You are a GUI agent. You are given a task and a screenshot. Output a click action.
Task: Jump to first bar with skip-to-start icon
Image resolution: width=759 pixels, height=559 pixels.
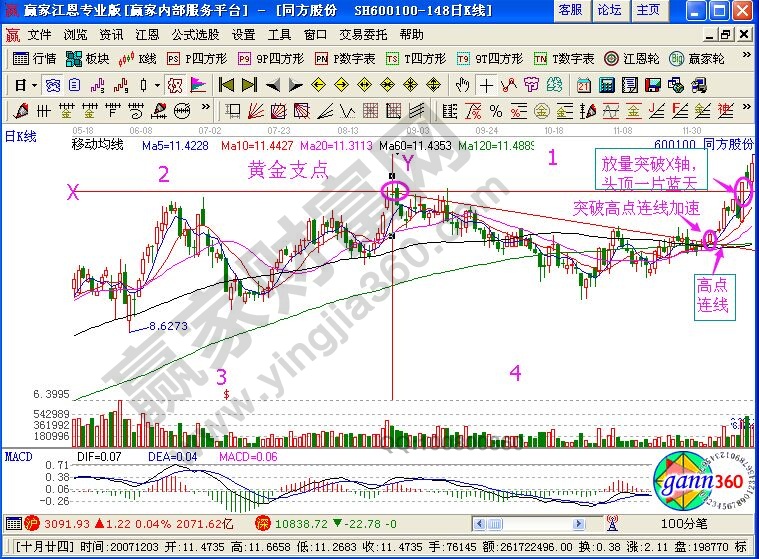pos(226,84)
